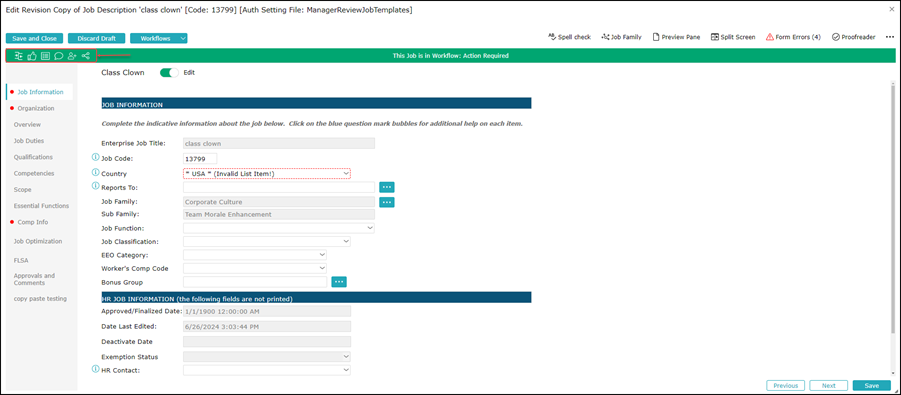This screenshot has width=901, height=395.
Task: Show Form Errors (4)
Action: 793,37
